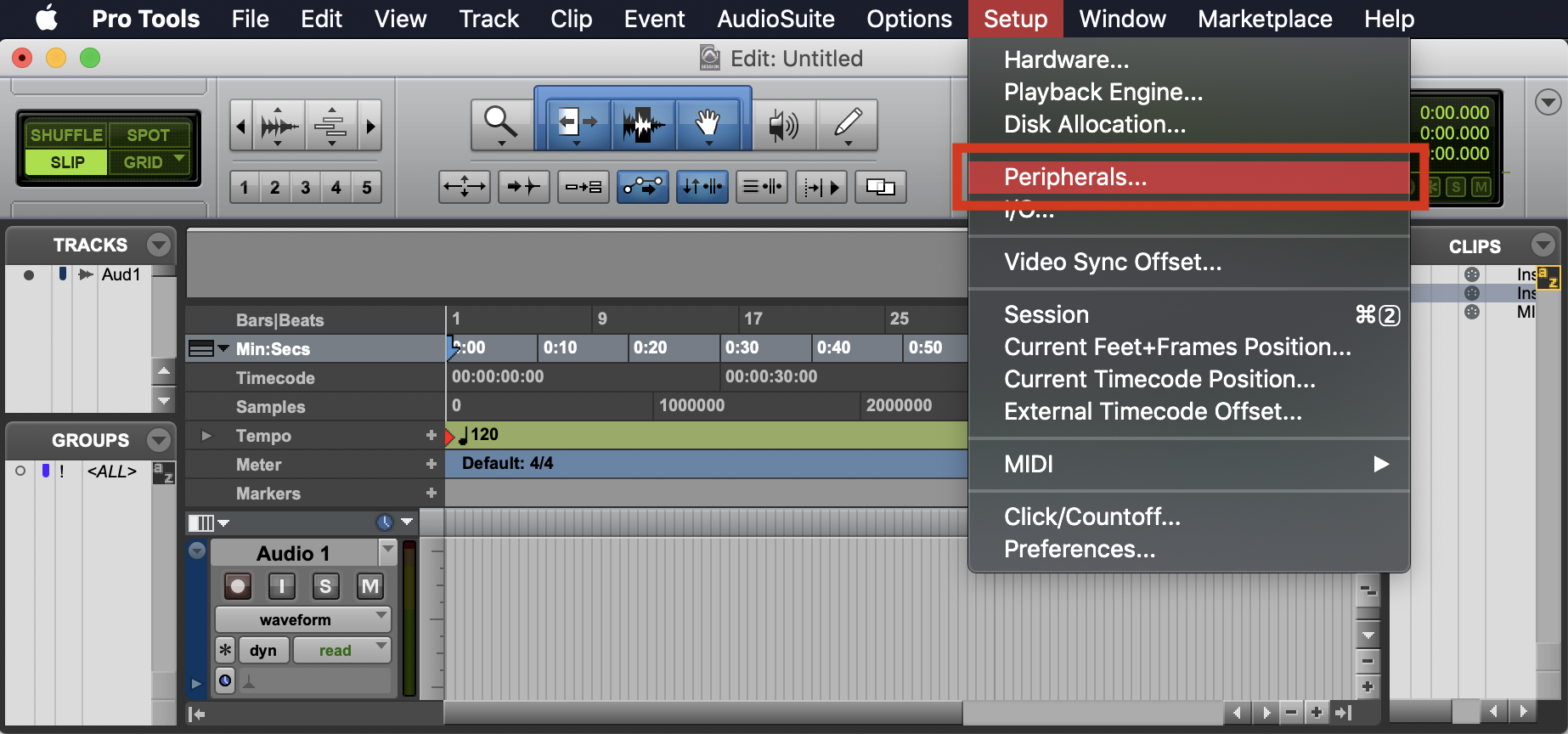
Task: Click the Layered Editing button
Action: 880,186
